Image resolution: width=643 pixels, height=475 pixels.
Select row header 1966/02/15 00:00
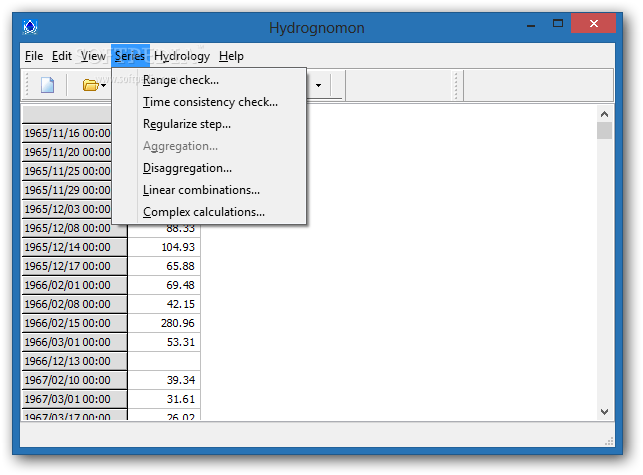click(x=75, y=323)
